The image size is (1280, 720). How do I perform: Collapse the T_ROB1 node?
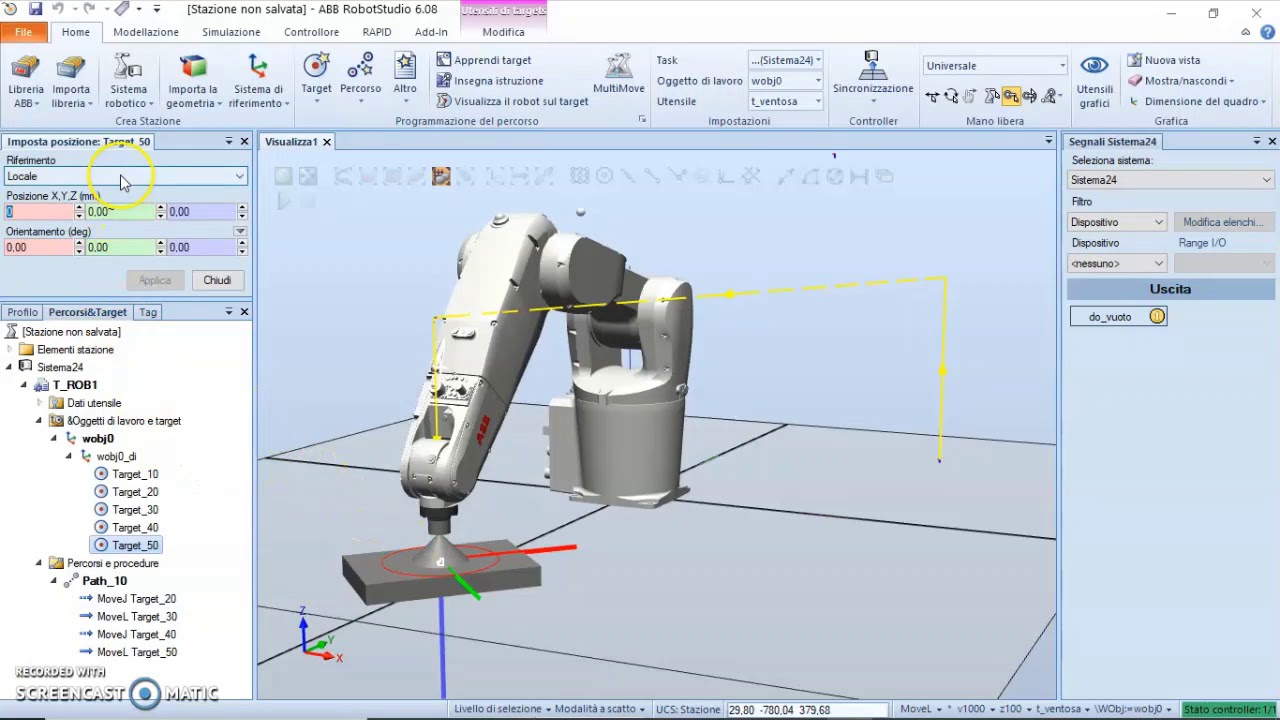pos(25,385)
